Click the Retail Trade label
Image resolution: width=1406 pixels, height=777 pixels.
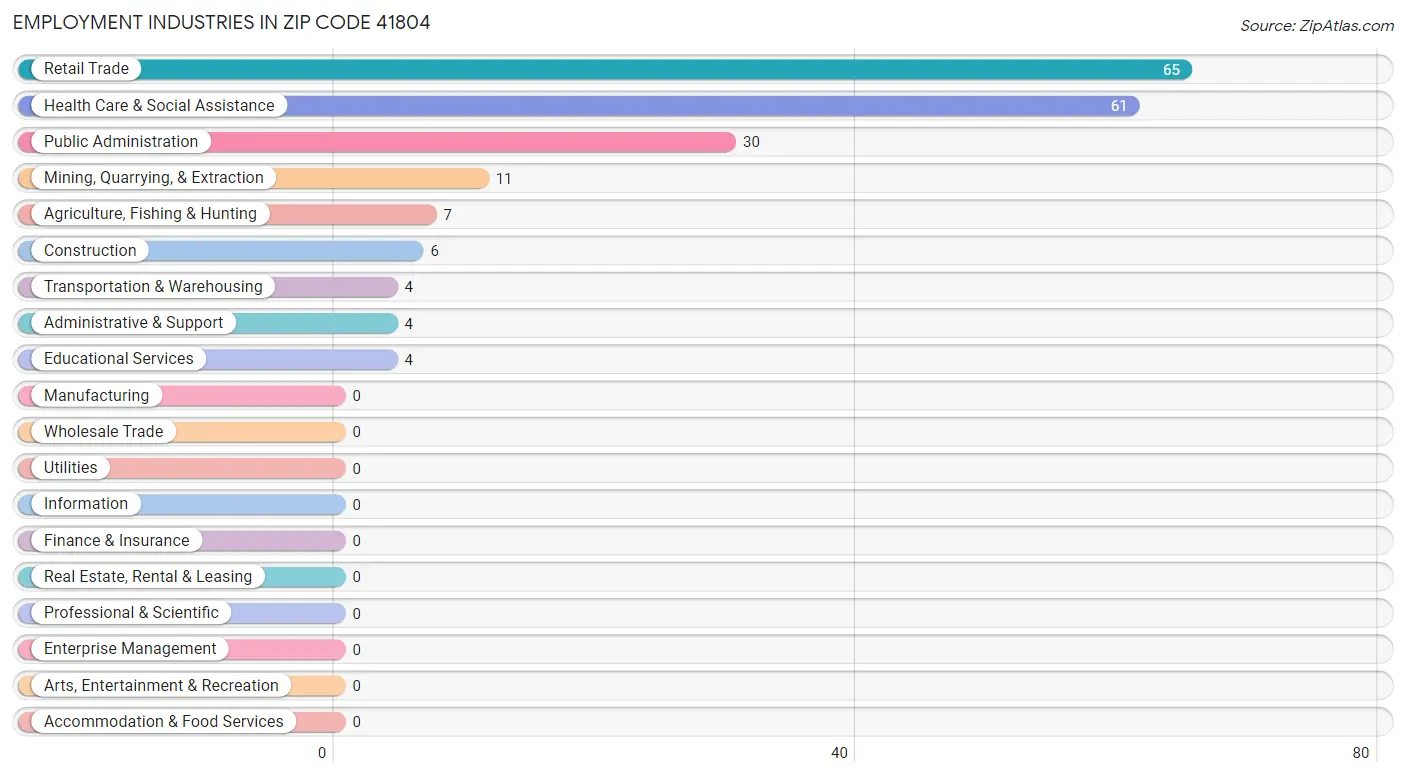tap(86, 69)
